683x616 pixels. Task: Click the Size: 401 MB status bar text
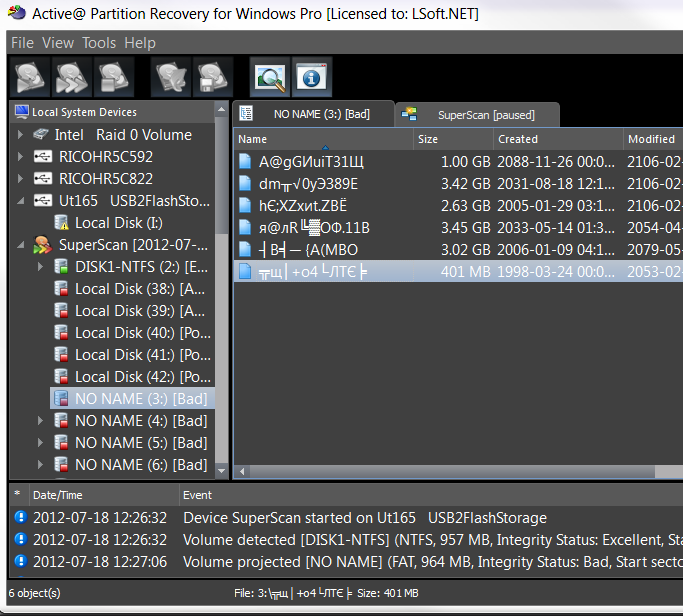[388, 593]
